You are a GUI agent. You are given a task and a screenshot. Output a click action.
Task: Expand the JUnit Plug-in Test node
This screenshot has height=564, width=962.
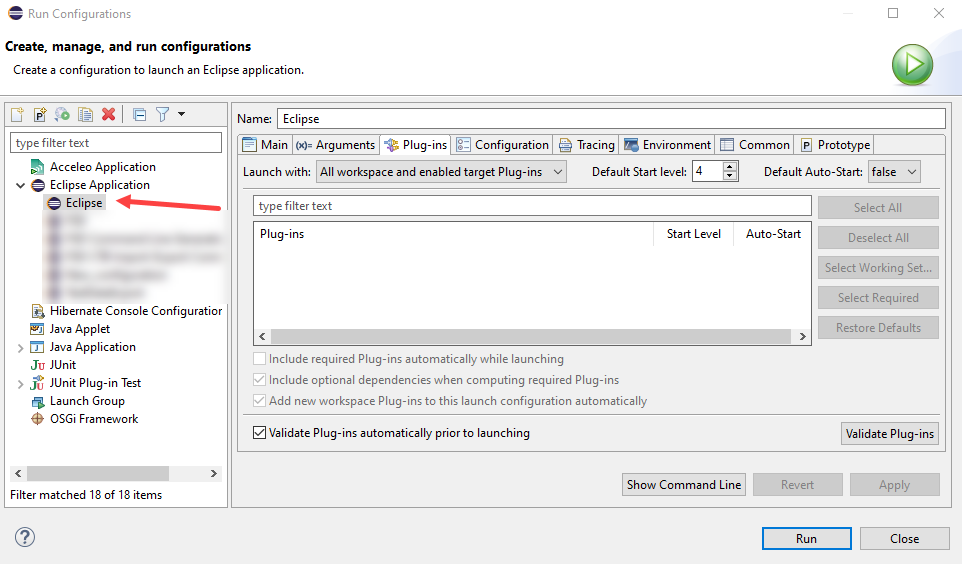20,384
